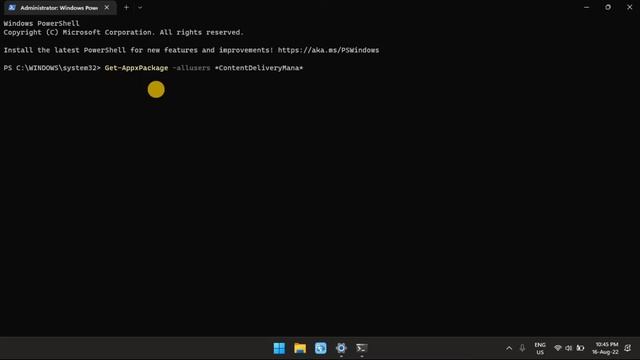The image size is (640, 360).
Task: Click the Copyright Microsoft Corporation line
Action: click(123, 33)
